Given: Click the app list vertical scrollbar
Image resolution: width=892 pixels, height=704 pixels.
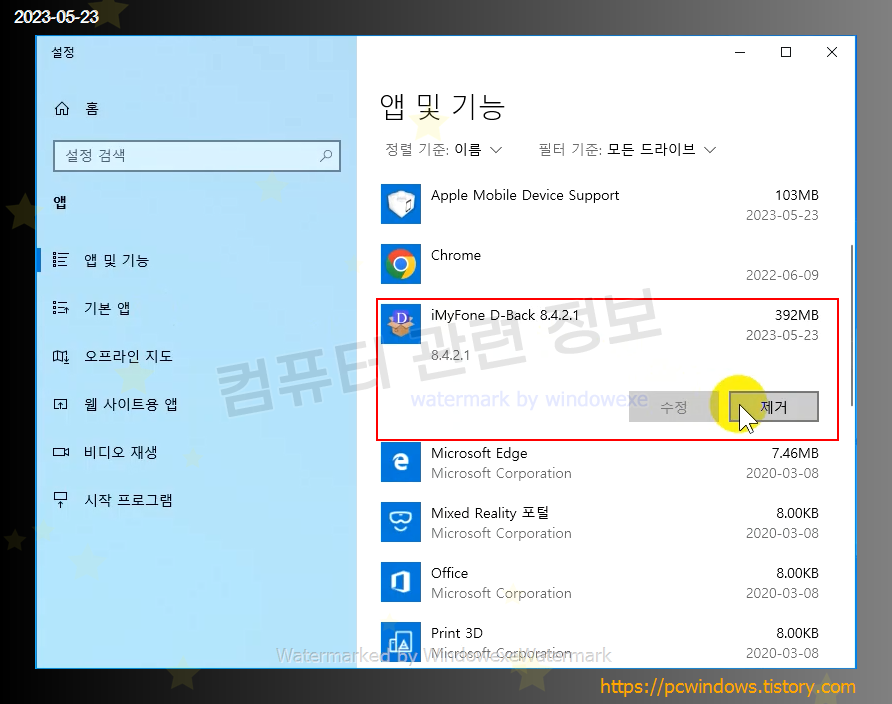Looking at the screenshot, I should 852,325.
